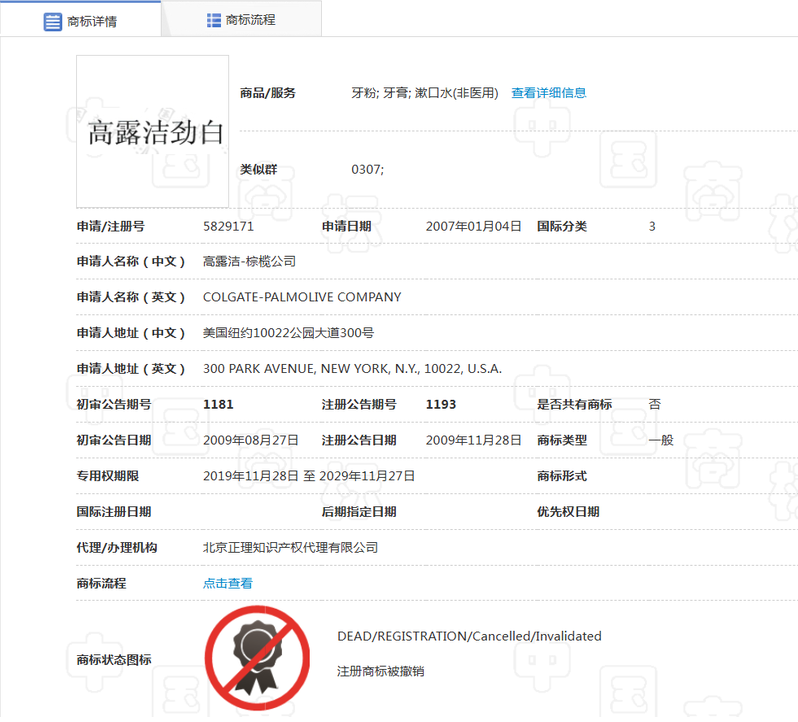This screenshot has height=722, width=798.
Task: Click the 注册公告日期 label
Action: [x=359, y=440]
